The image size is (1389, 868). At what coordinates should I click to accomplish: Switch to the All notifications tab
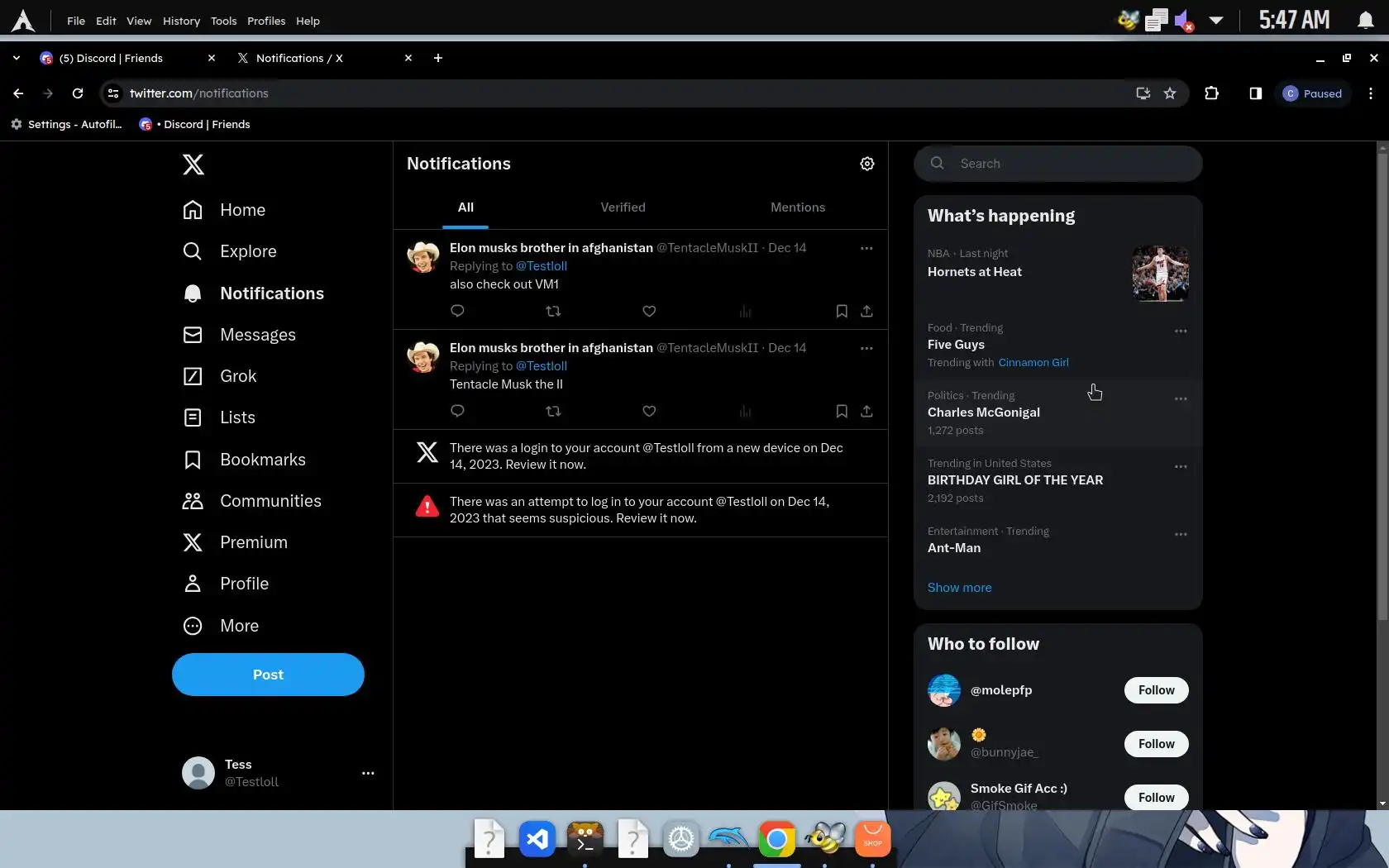click(x=465, y=207)
